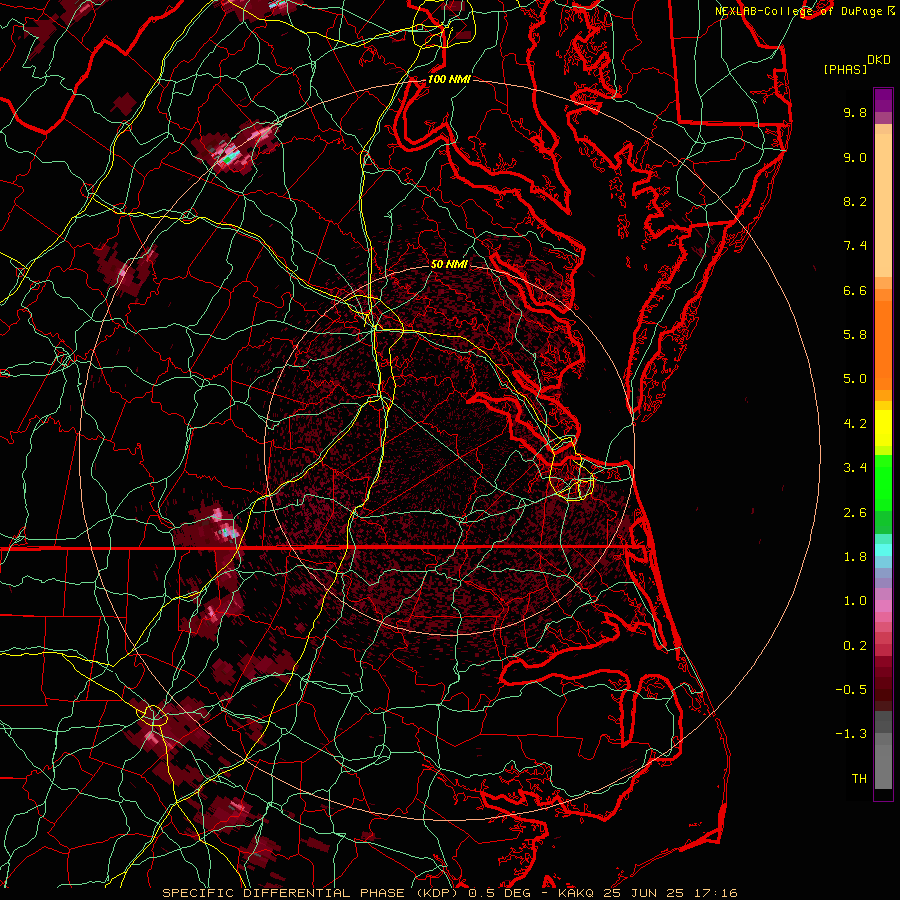Pick the yellow segment of the color bar
This screenshot has width=900, height=900.
[x=883, y=428]
